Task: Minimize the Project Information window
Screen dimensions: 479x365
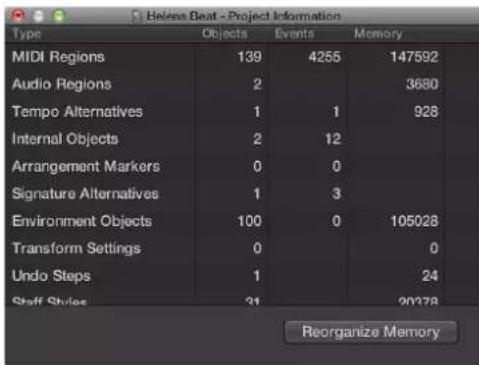Action: point(39,16)
